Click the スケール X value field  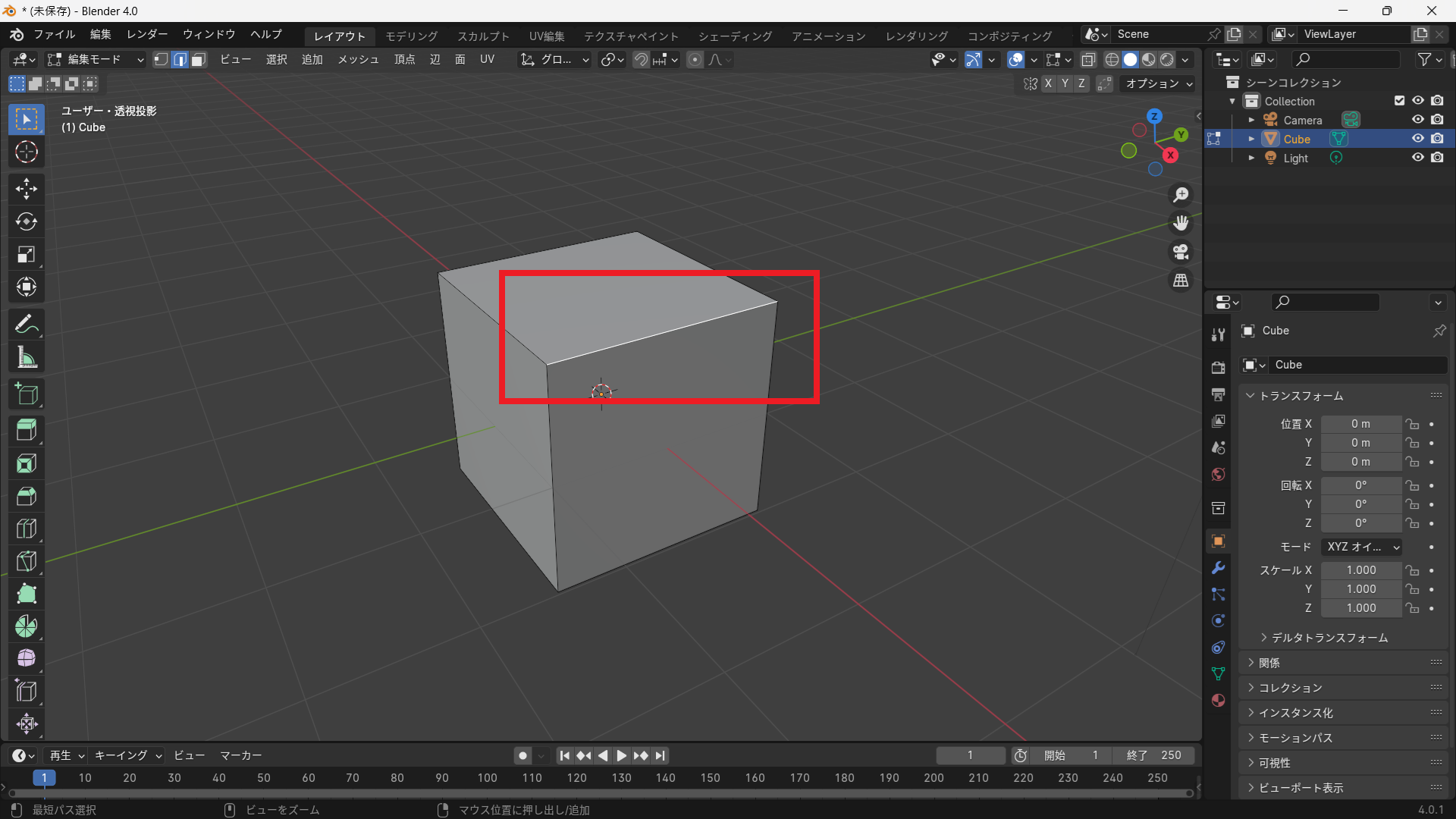(1360, 570)
